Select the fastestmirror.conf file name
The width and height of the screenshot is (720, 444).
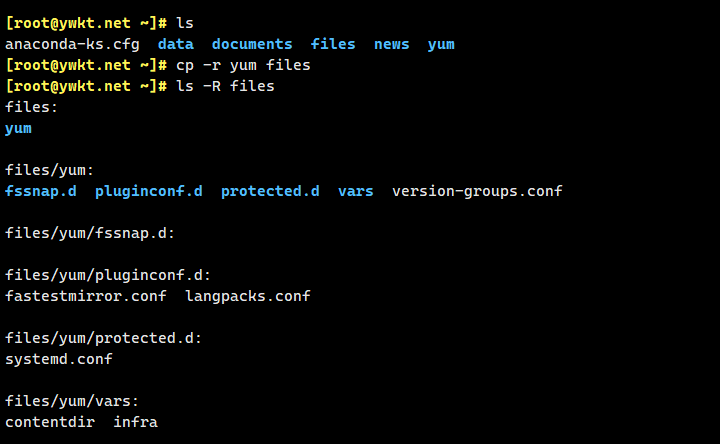tap(86, 296)
